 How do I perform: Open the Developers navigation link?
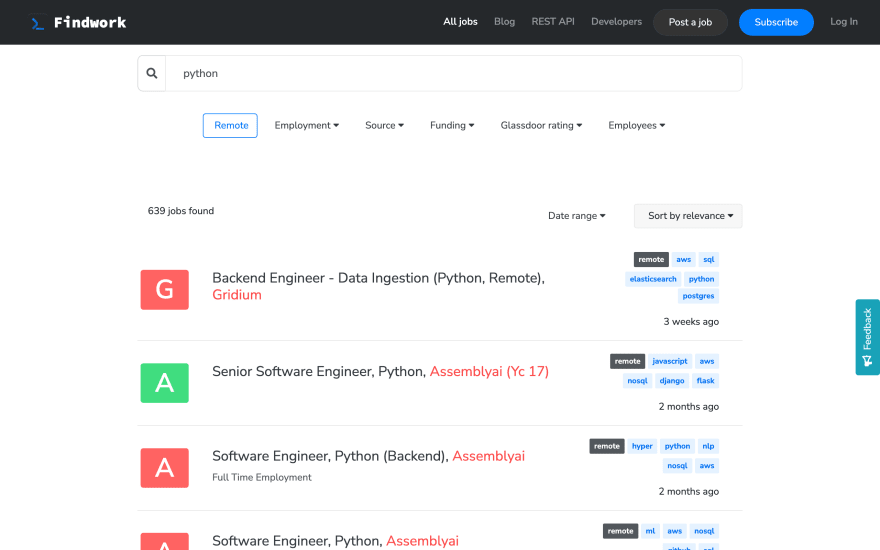616,21
